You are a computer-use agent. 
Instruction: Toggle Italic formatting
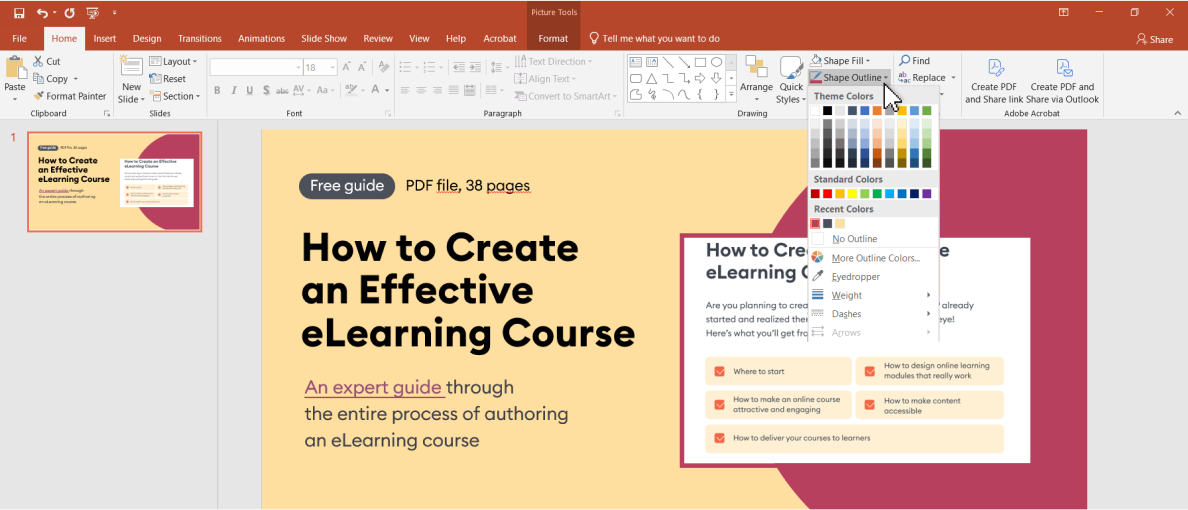coord(233,90)
